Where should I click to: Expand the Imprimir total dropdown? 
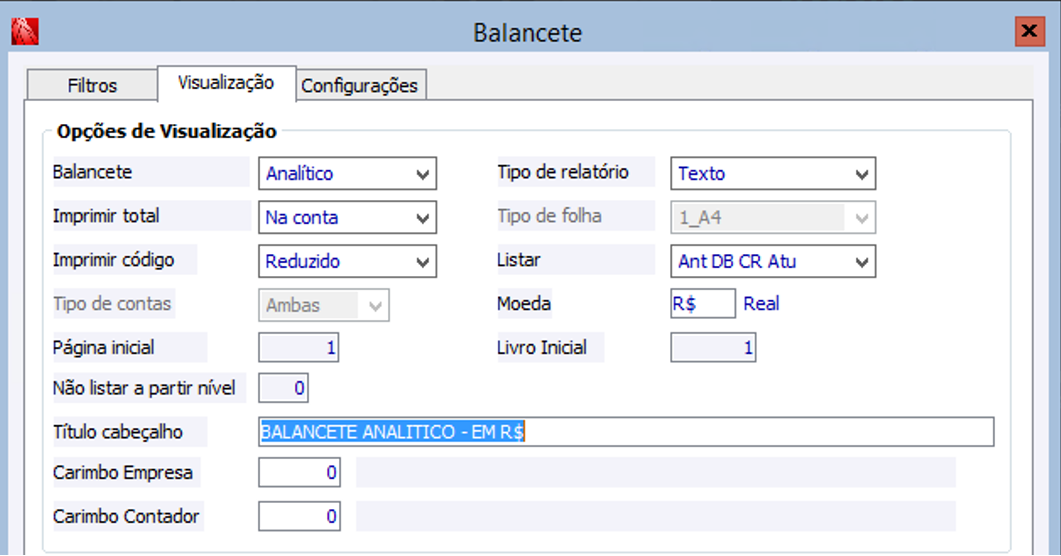(347, 217)
